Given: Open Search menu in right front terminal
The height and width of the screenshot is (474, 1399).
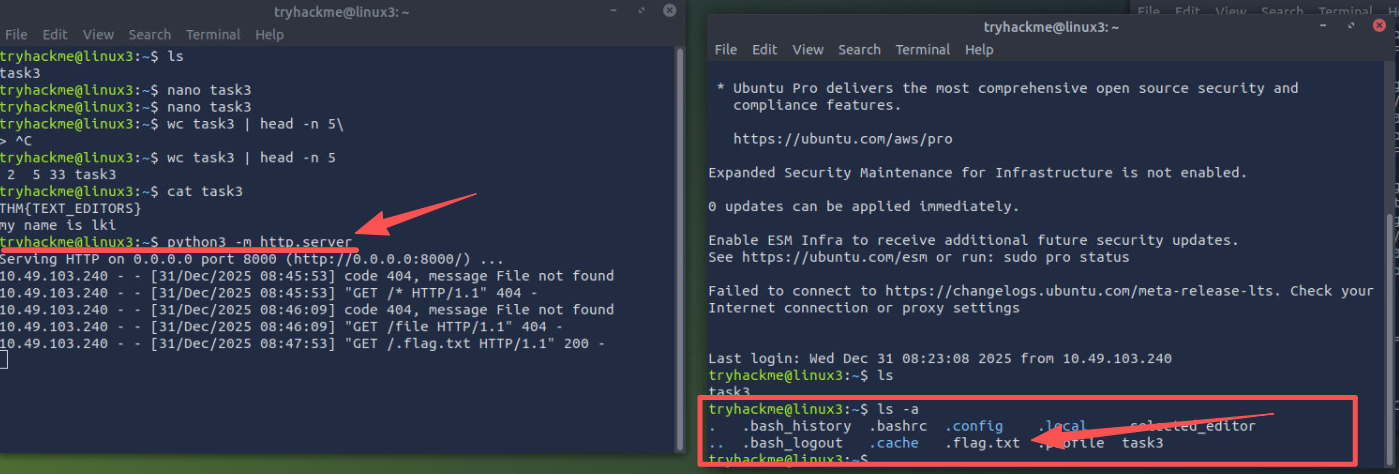Looking at the screenshot, I should tap(860, 49).
